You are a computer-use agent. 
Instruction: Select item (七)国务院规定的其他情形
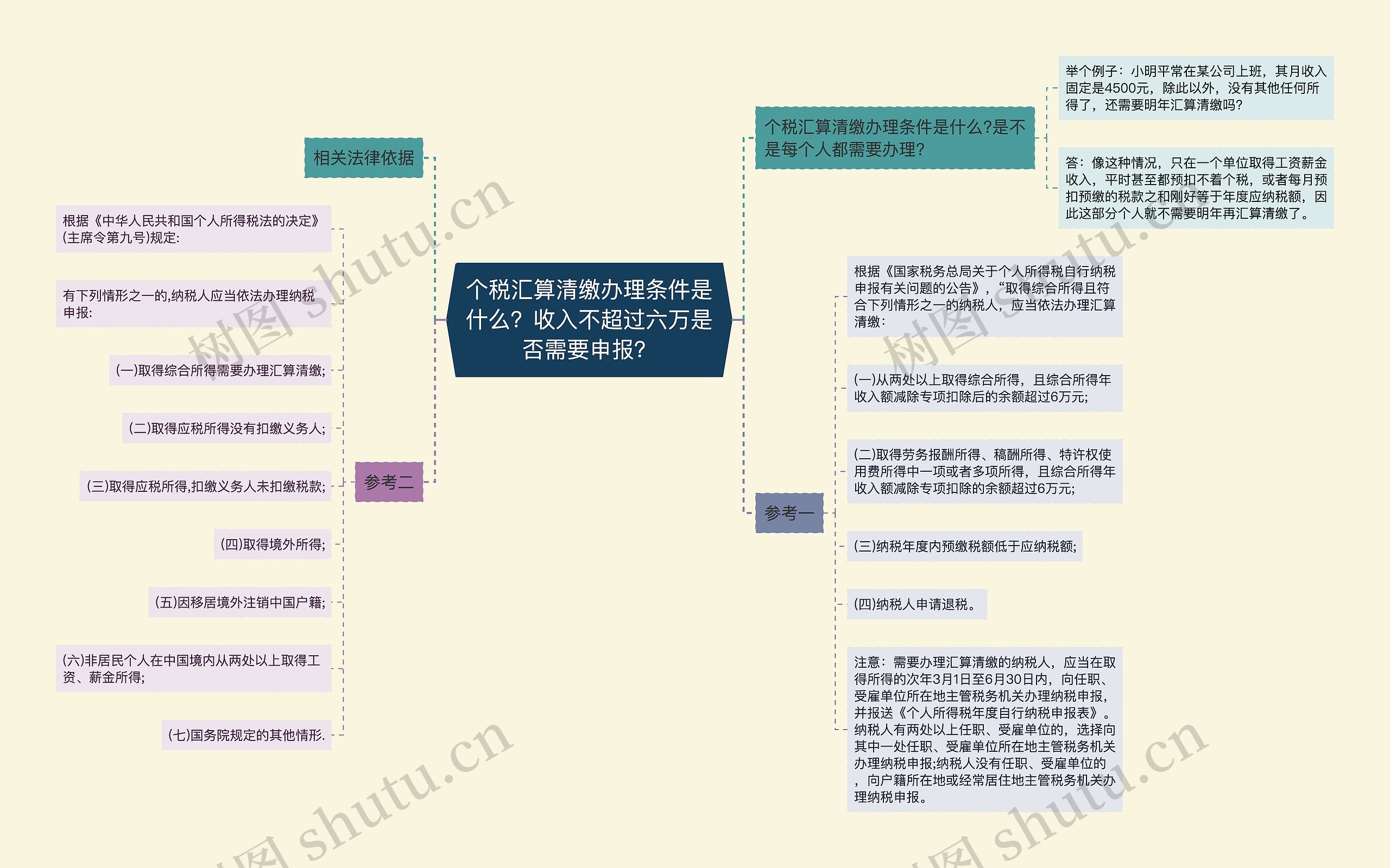click(247, 735)
